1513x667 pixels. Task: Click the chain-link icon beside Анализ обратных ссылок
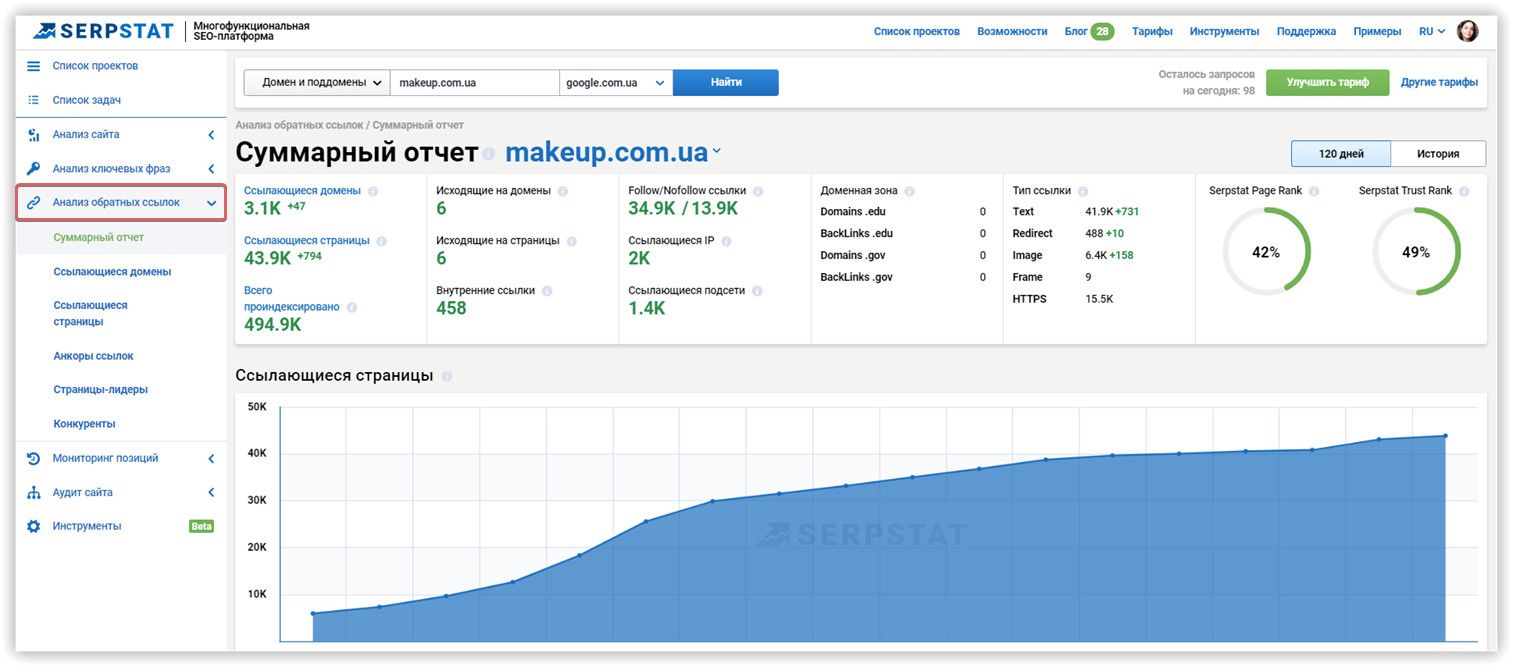pyautogui.click(x=34, y=203)
